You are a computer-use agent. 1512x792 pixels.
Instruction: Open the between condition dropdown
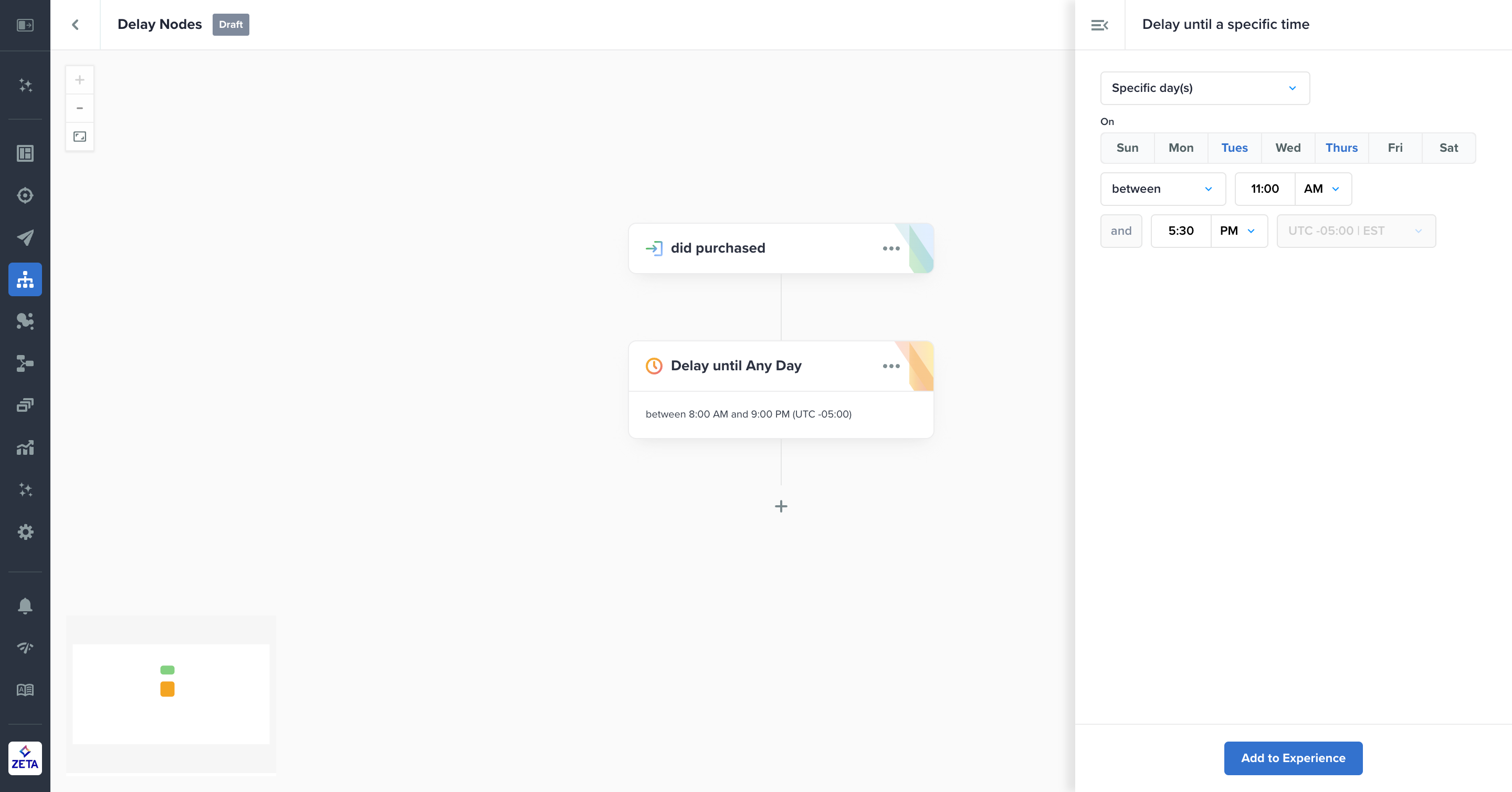point(1162,189)
